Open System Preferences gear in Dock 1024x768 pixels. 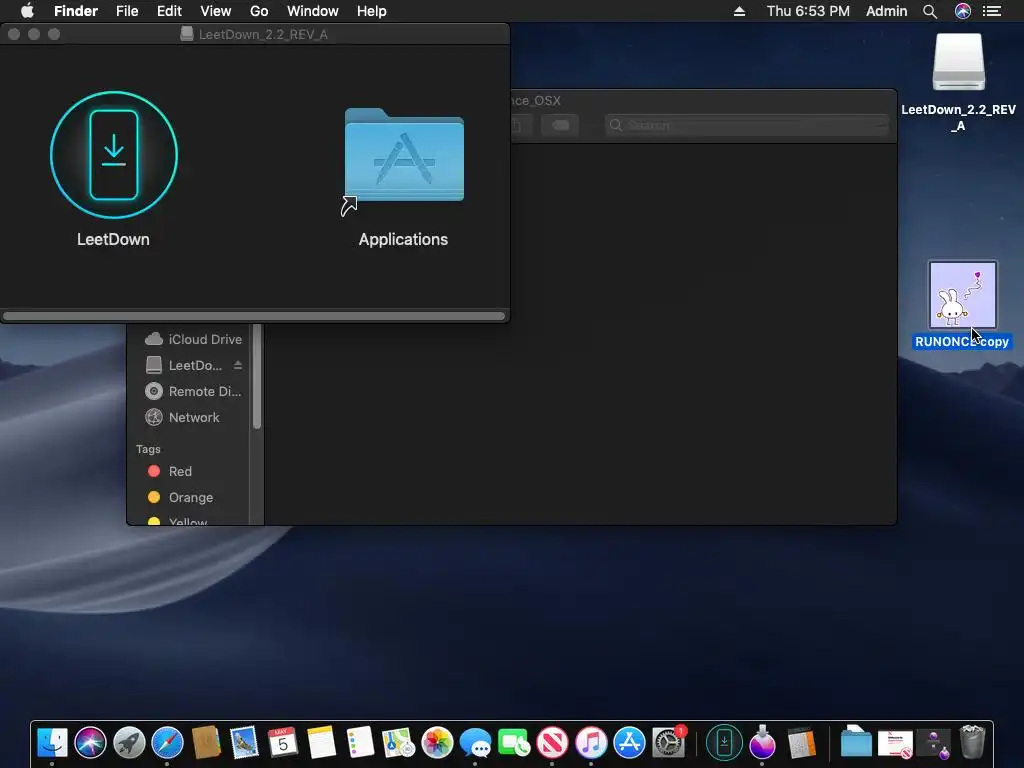pos(668,743)
